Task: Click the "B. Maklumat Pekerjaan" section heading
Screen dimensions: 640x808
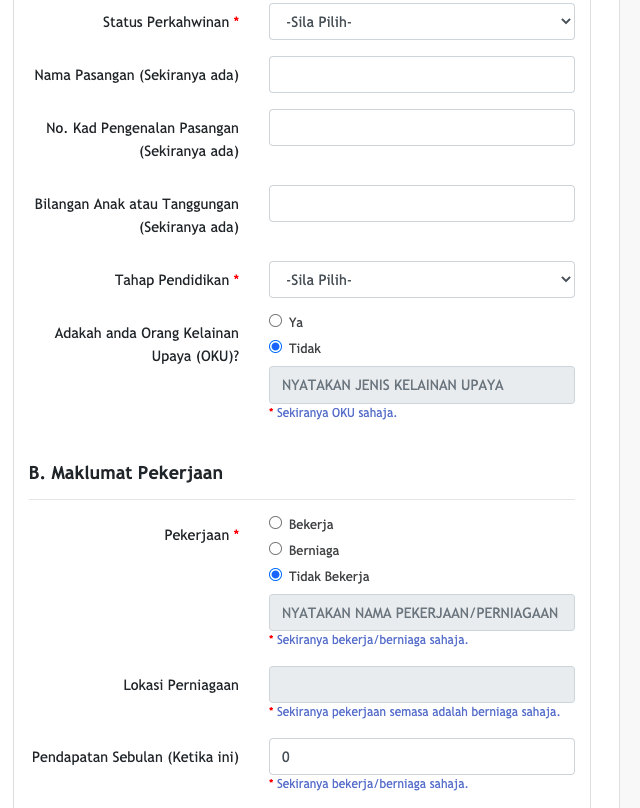Action: tap(126, 472)
